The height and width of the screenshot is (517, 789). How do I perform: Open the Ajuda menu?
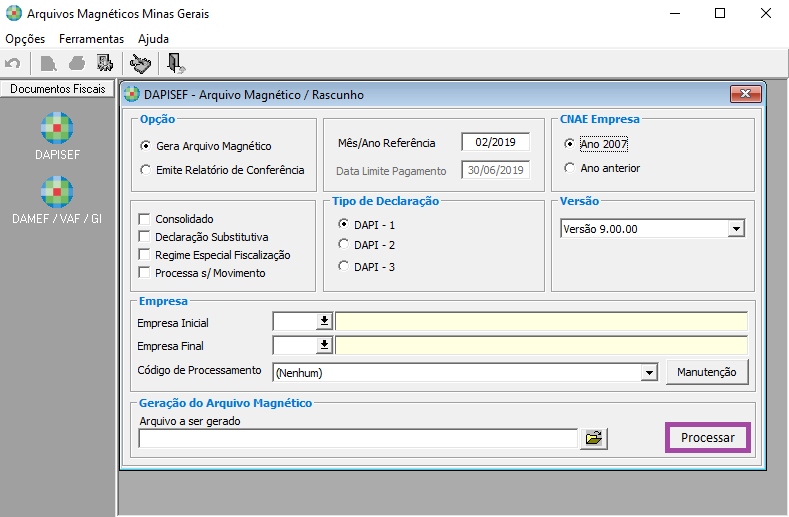153,39
